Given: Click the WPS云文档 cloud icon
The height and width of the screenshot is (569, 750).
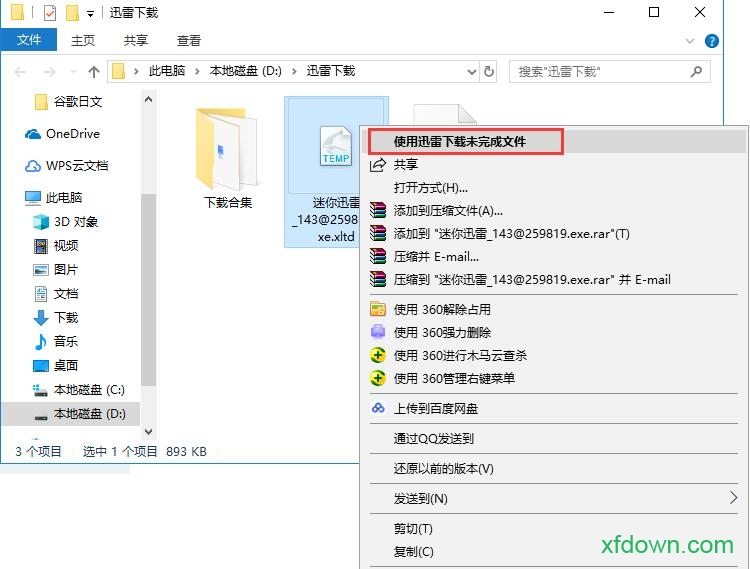Looking at the screenshot, I should point(33,166).
